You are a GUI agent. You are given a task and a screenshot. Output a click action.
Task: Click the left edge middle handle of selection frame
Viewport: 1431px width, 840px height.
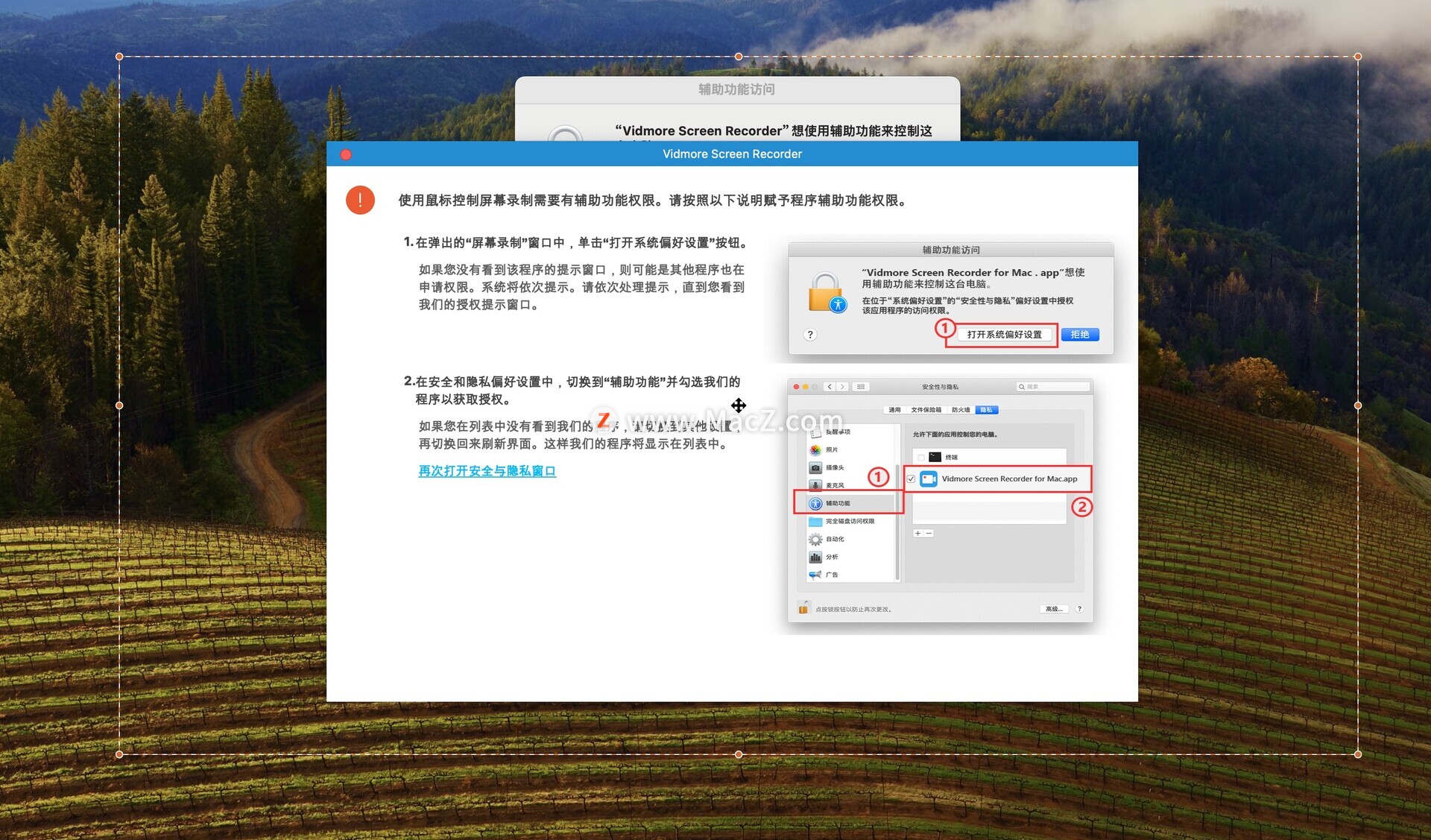pos(119,405)
